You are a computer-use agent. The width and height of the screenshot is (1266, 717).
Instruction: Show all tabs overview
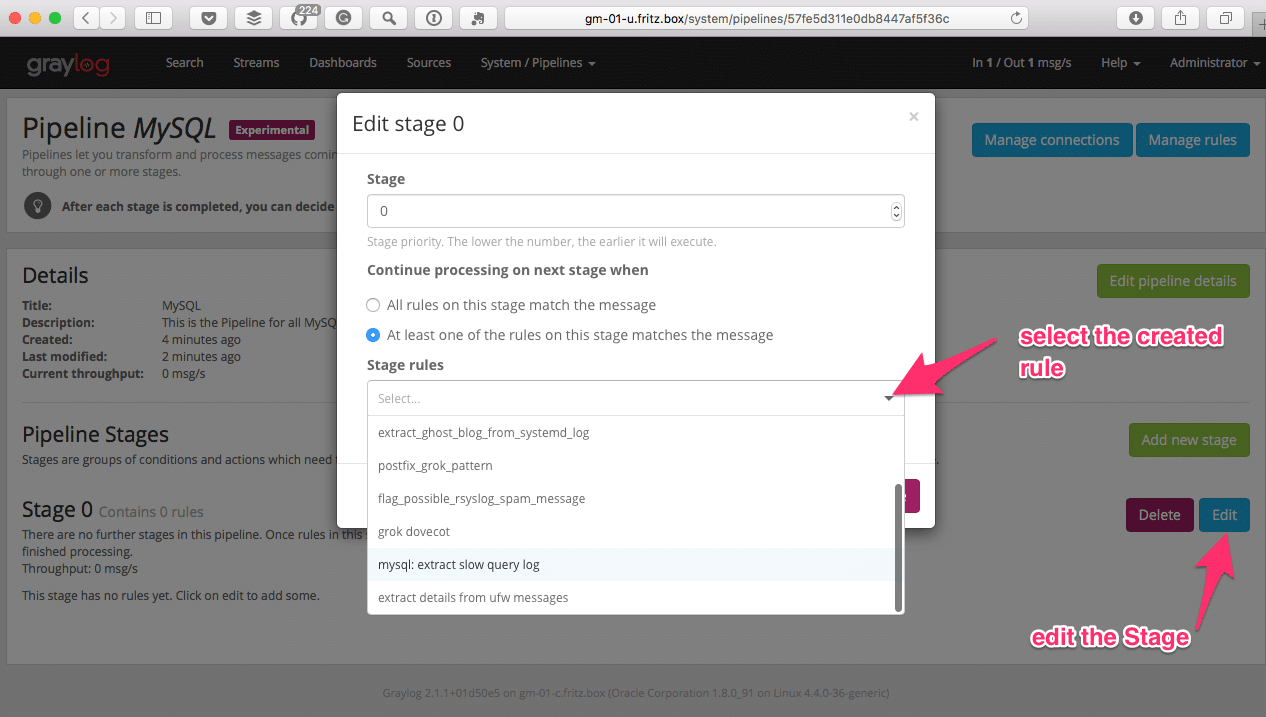point(1225,18)
